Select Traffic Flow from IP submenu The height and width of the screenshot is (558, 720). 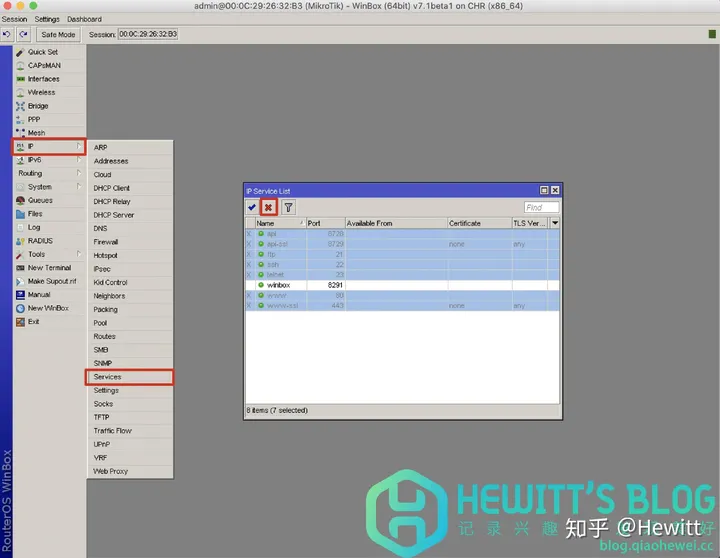130,431
